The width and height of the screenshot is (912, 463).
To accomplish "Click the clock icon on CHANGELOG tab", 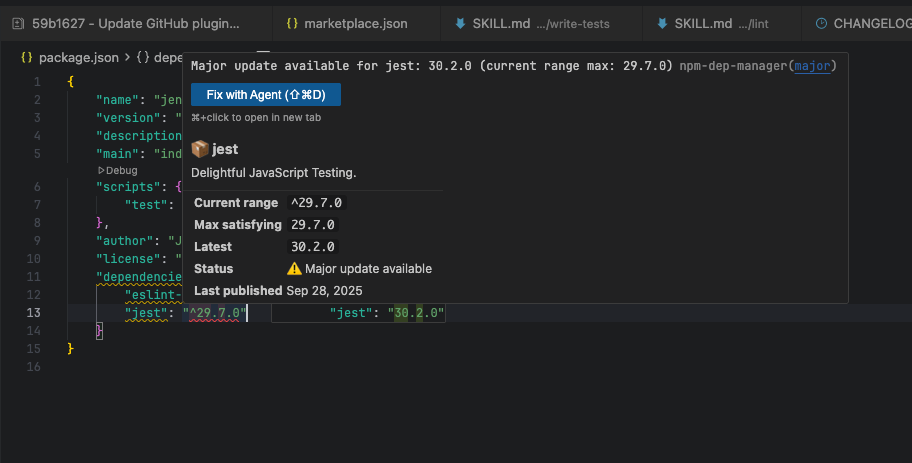I will (821, 23).
